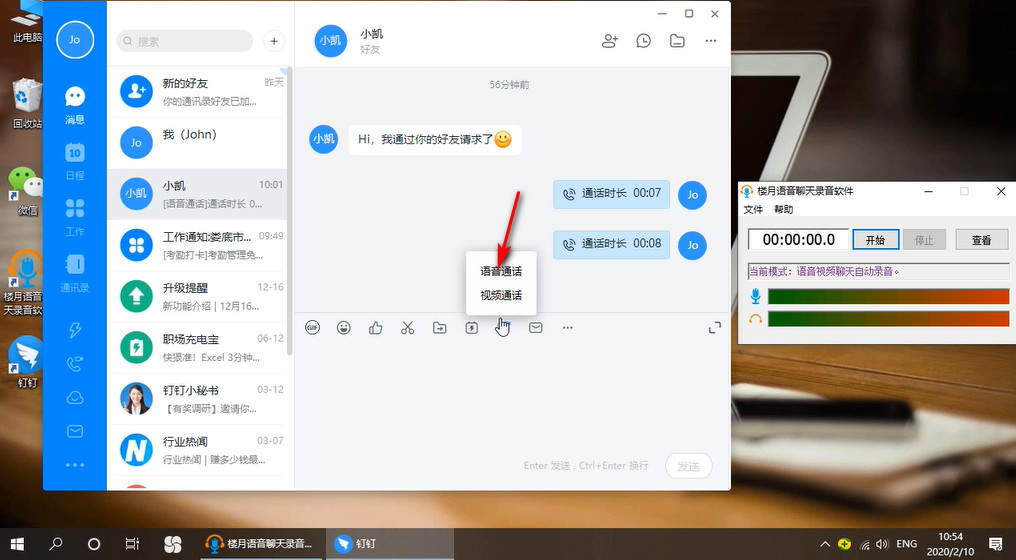Click the add member icon in chat header
The image size is (1016, 560).
point(610,41)
